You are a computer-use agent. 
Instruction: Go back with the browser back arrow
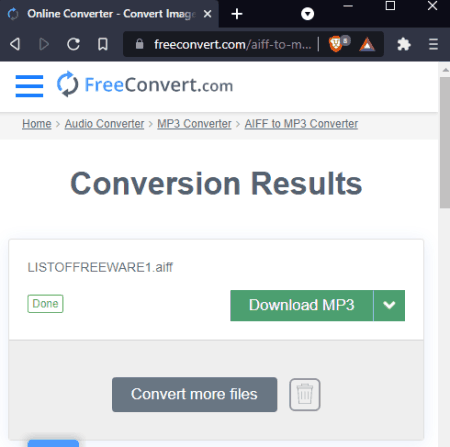[x=15, y=44]
